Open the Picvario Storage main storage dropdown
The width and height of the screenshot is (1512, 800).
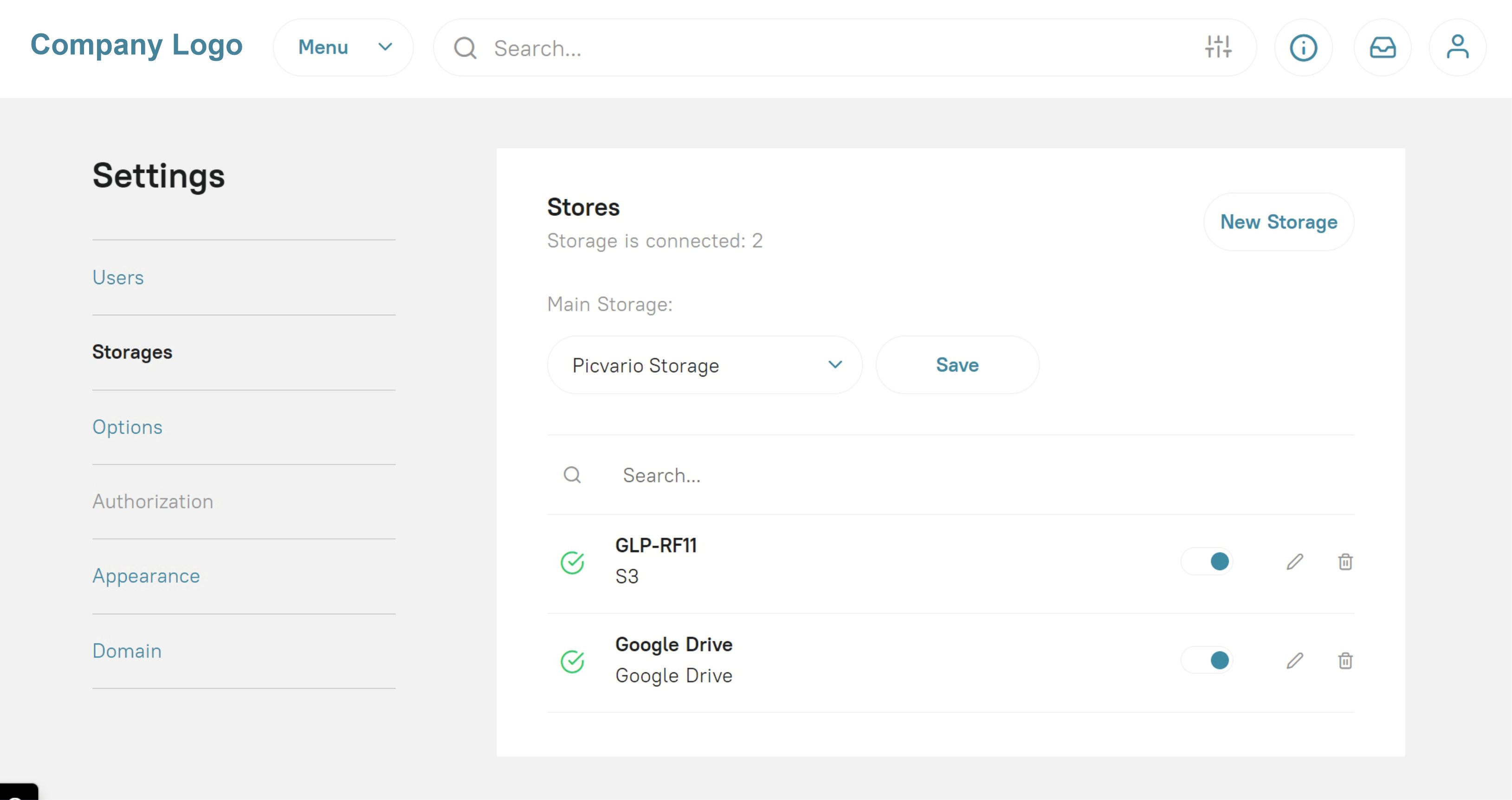coord(704,365)
